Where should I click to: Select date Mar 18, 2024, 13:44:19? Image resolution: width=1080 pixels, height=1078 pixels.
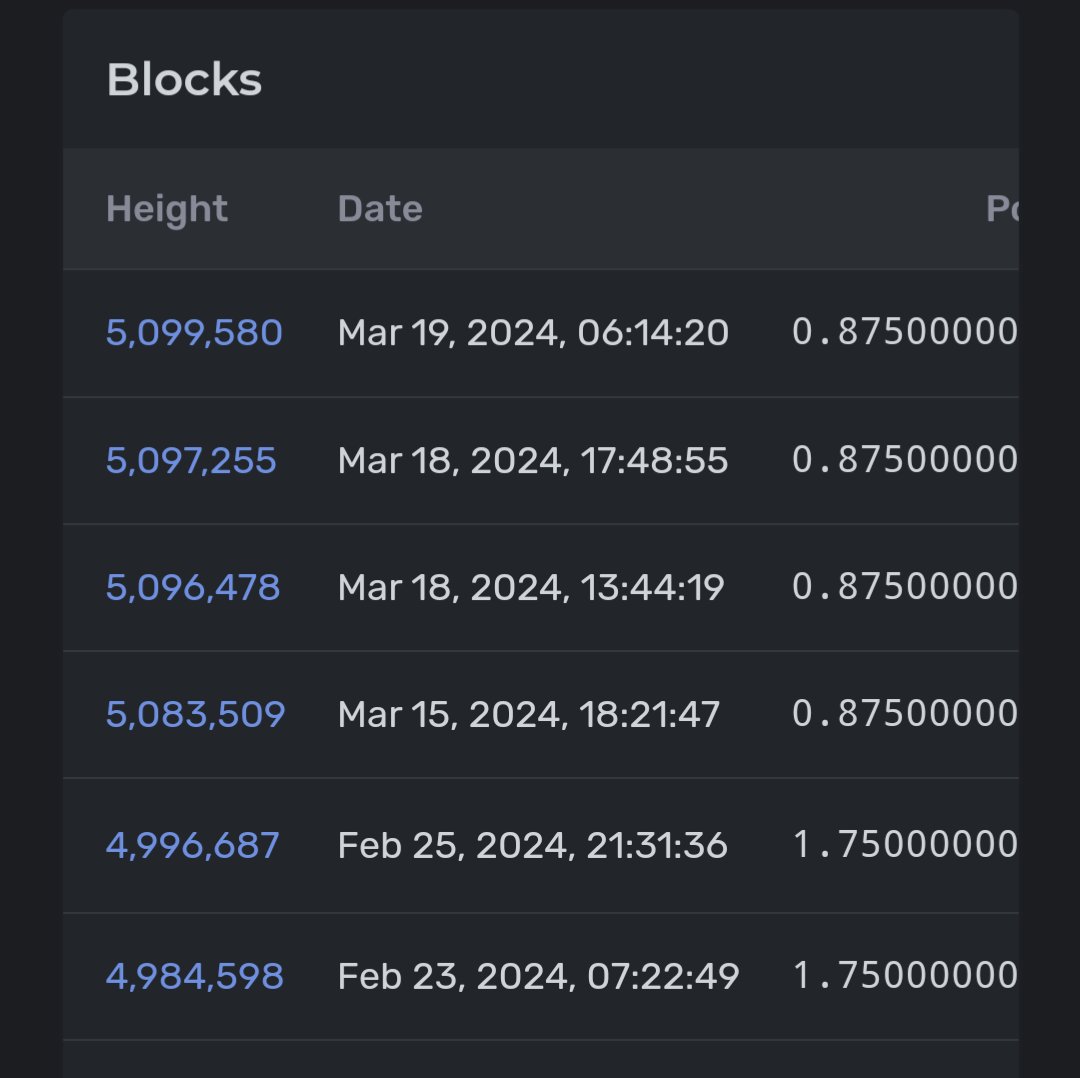click(531, 588)
